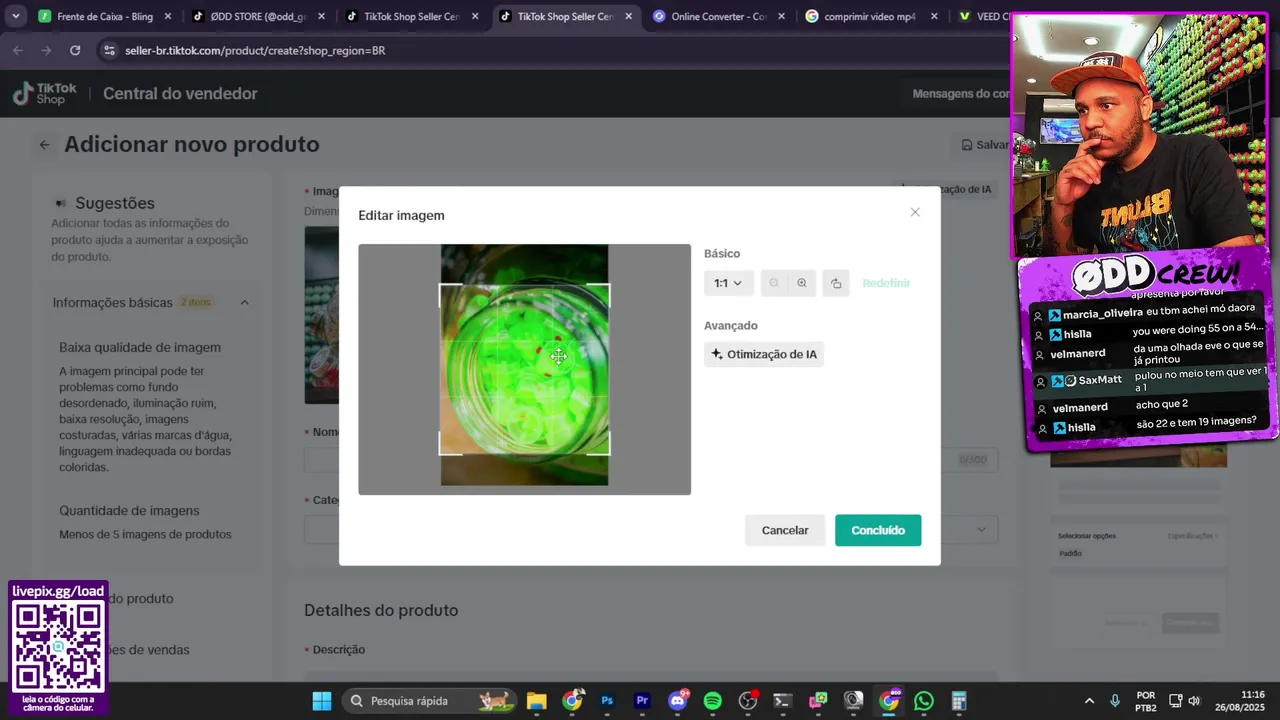
Task: Click the Baixa qualidade de imagem suggestion
Action: coord(140,347)
